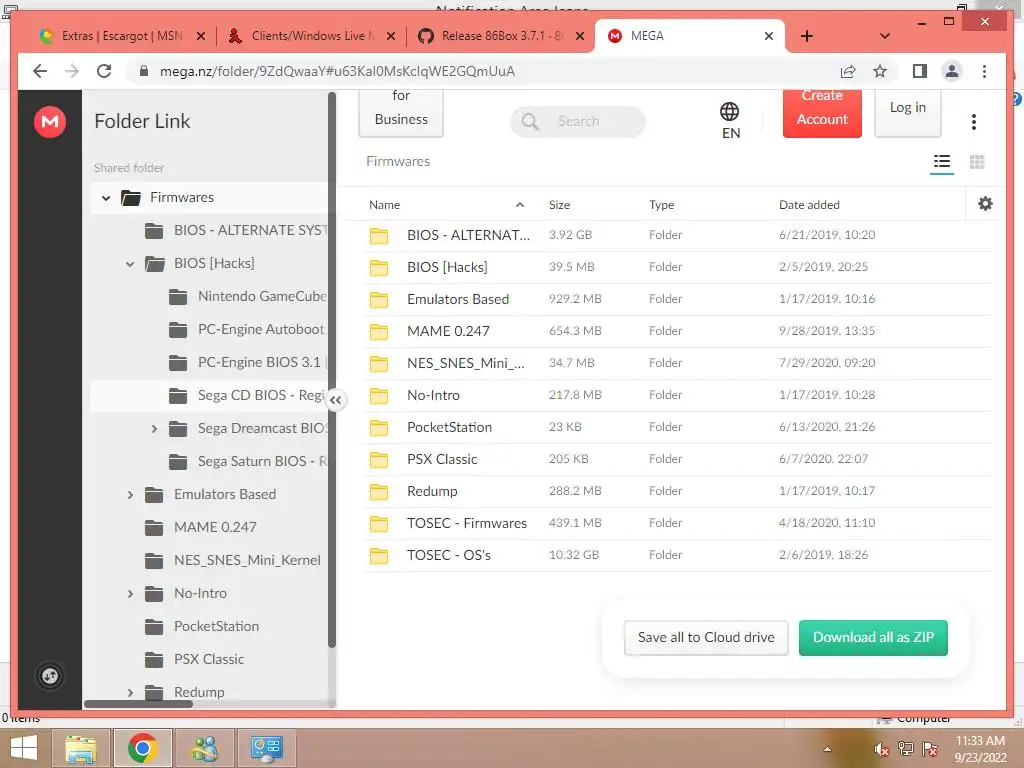
Task: Select the PSX Classic row in the list
Action: pyautogui.click(x=679, y=459)
